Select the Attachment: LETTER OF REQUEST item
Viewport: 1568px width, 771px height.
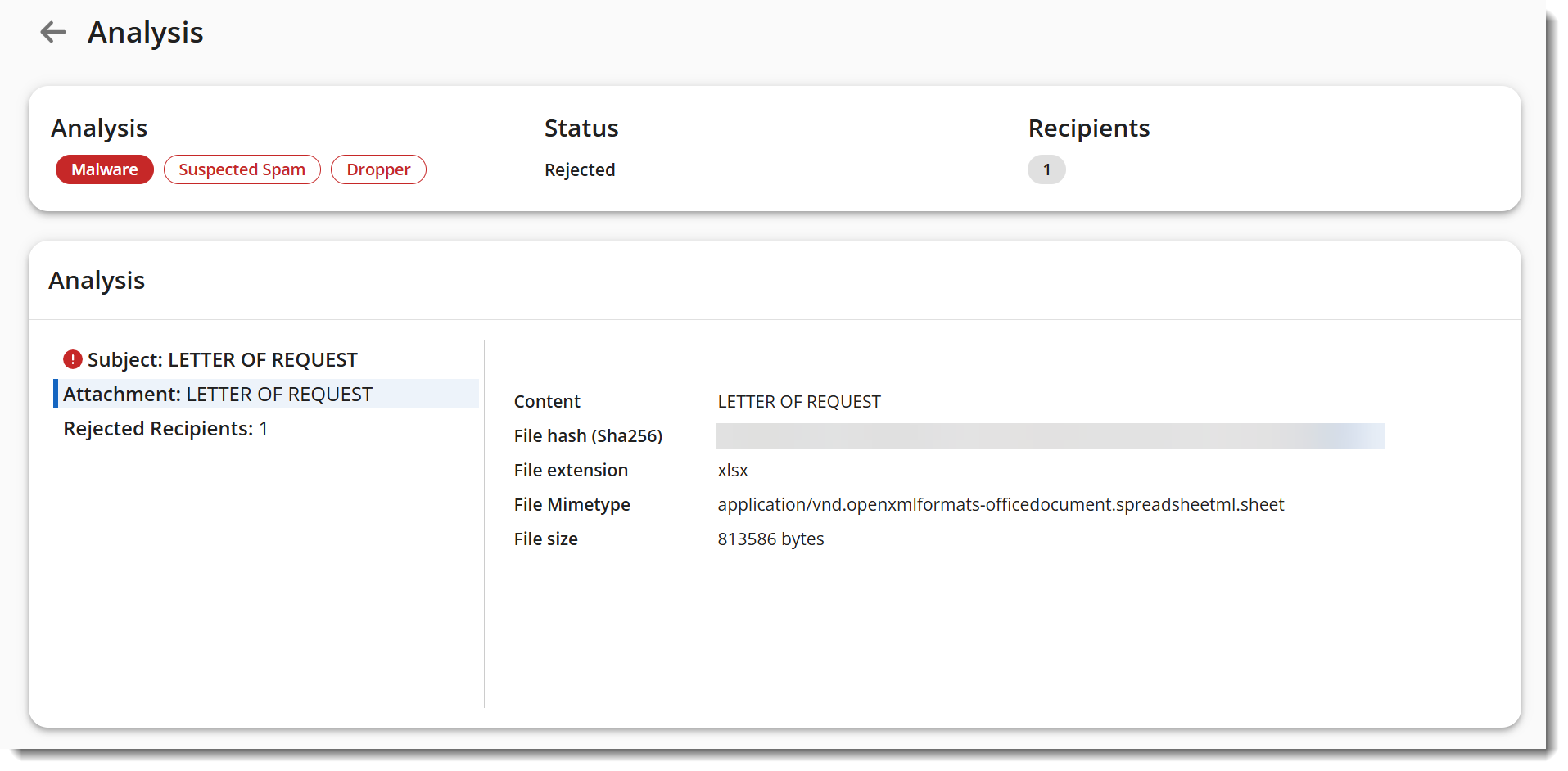click(x=218, y=395)
